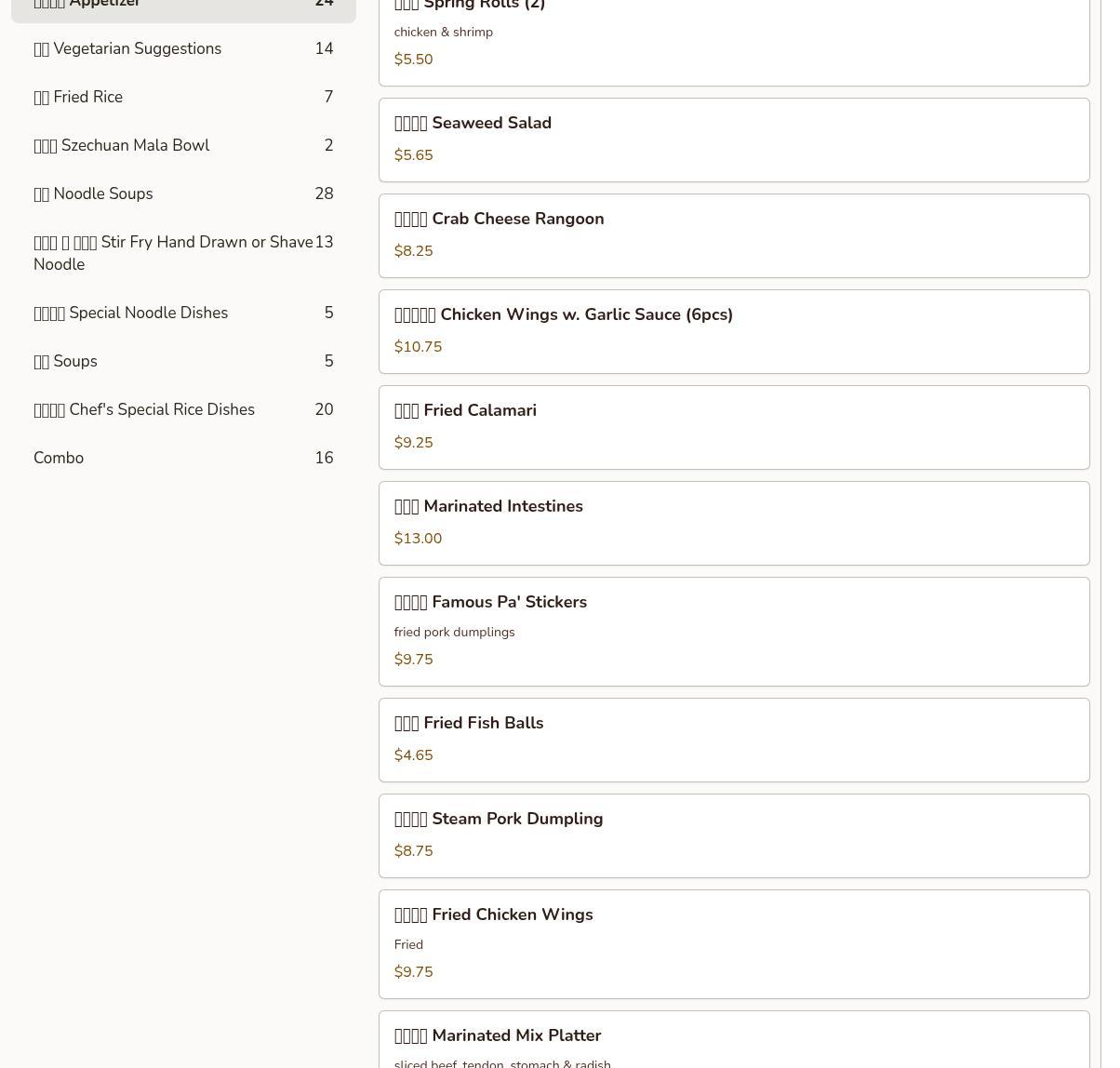The height and width of the screenshot is (1068, 1120).
Task: Select Stir Fry Hand Drawn or Shave Noodle category
Action: coord(183,253)
